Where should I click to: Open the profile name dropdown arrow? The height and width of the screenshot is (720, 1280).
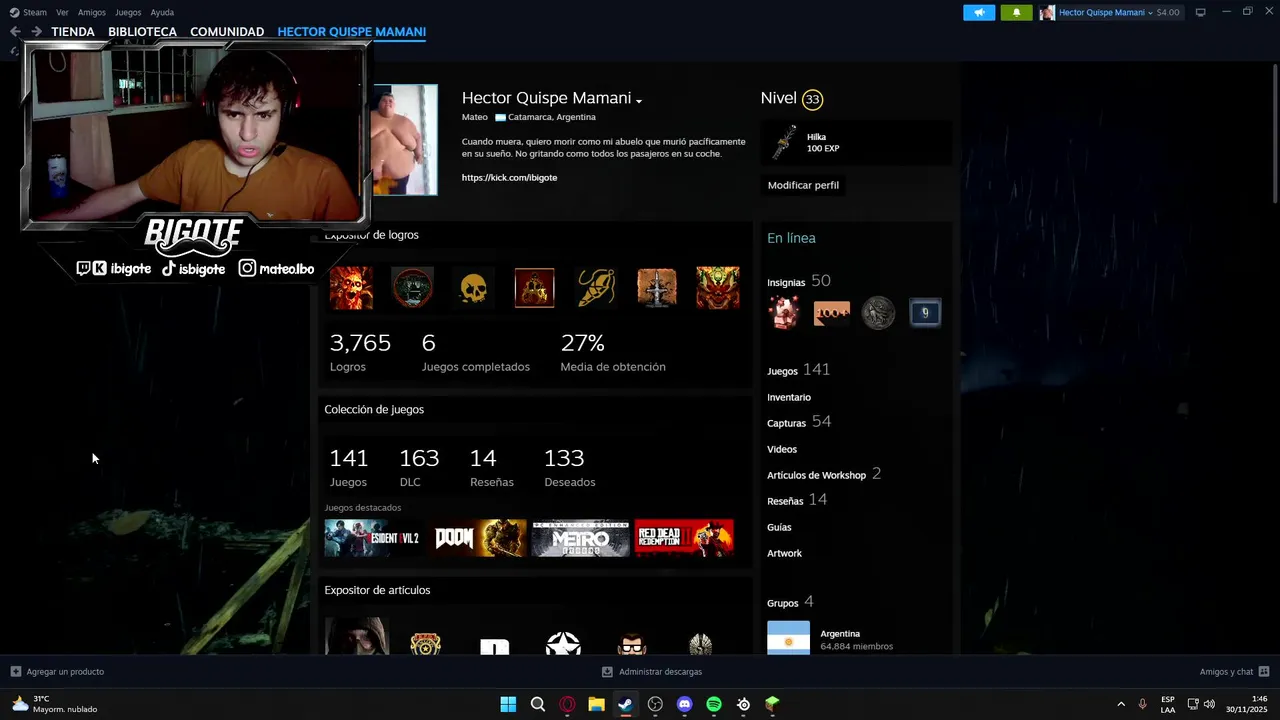tap(638, 100)
